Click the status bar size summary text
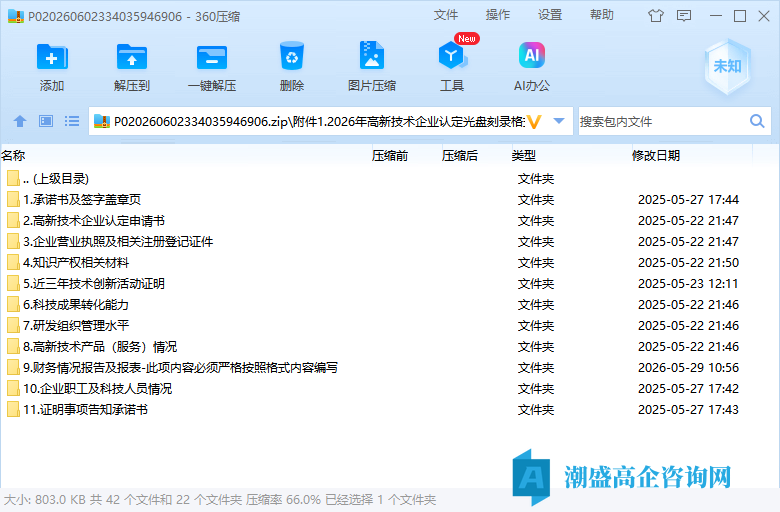Viewport: 780px width, 512px height. point(220,500)
